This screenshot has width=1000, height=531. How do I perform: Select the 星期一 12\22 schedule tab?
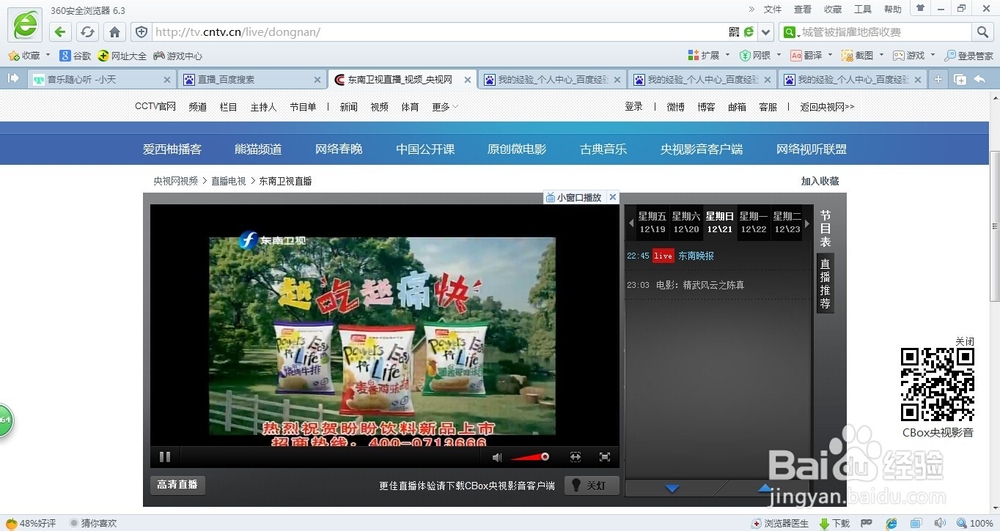pyautogui.click(x=753, y=222)
